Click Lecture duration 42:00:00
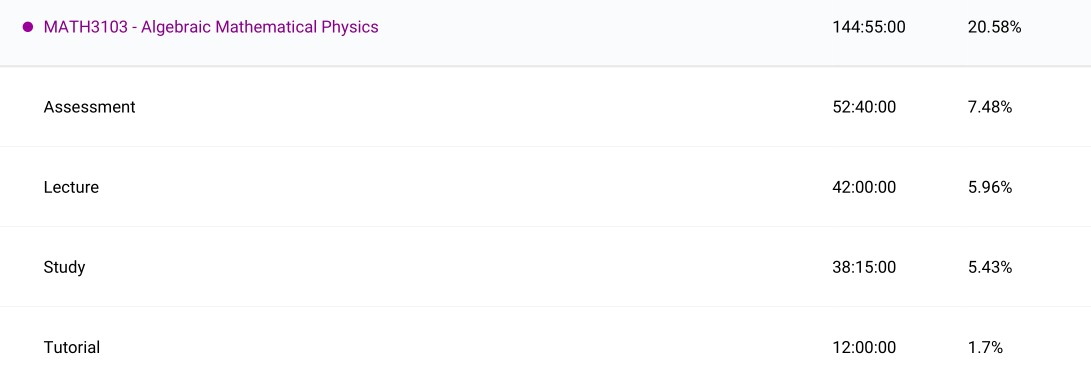This screenshot has height=379, width=1091. [x=864, y=187]
